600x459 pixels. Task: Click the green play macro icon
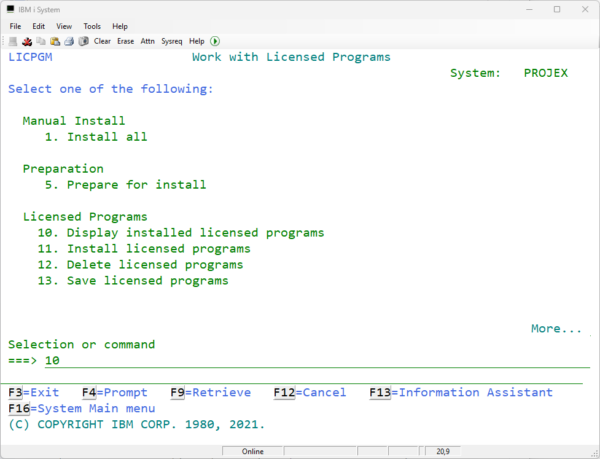pos(215,41)
